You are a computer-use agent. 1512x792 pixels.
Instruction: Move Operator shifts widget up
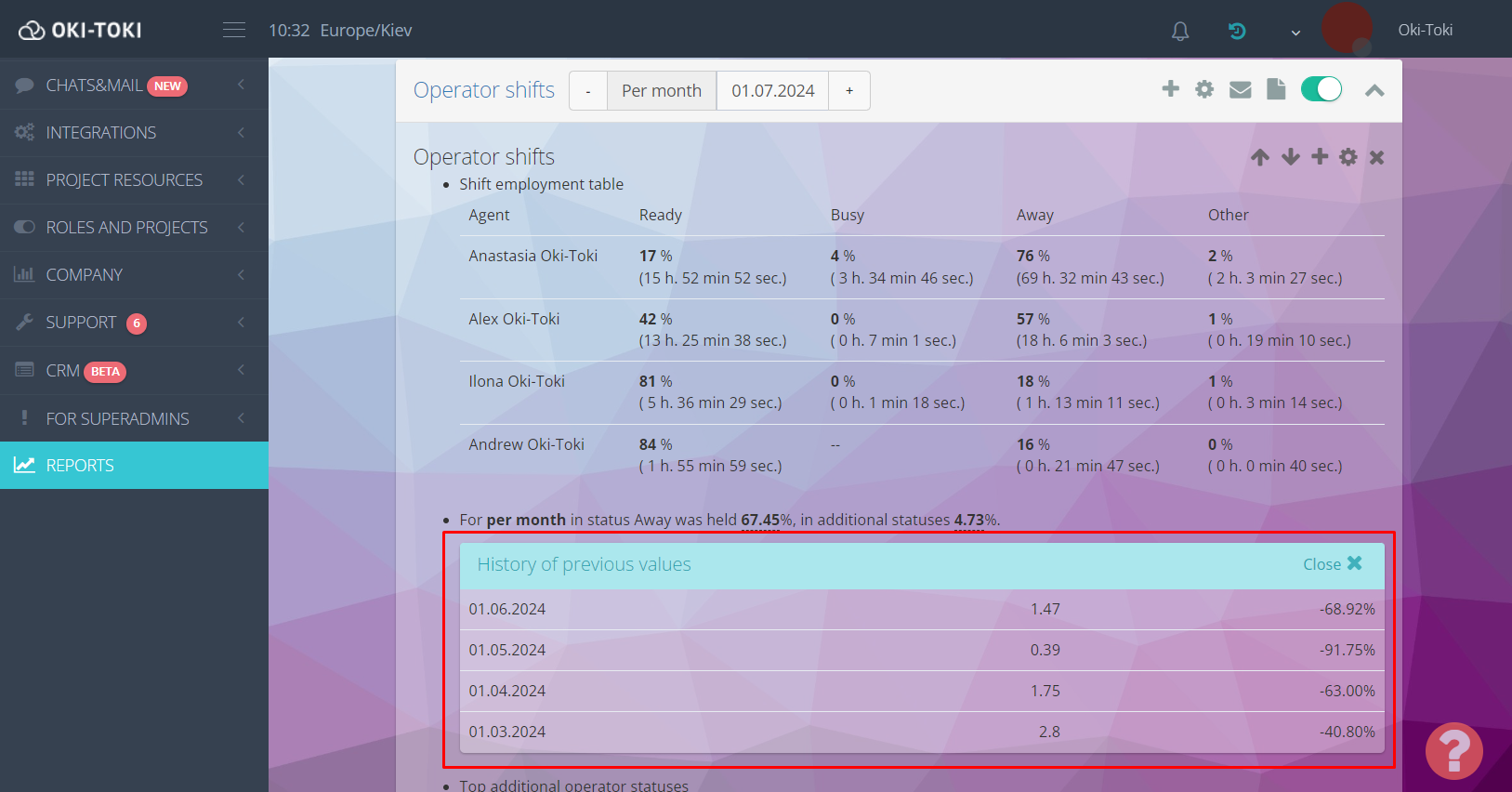click(x=1259, y=157)
